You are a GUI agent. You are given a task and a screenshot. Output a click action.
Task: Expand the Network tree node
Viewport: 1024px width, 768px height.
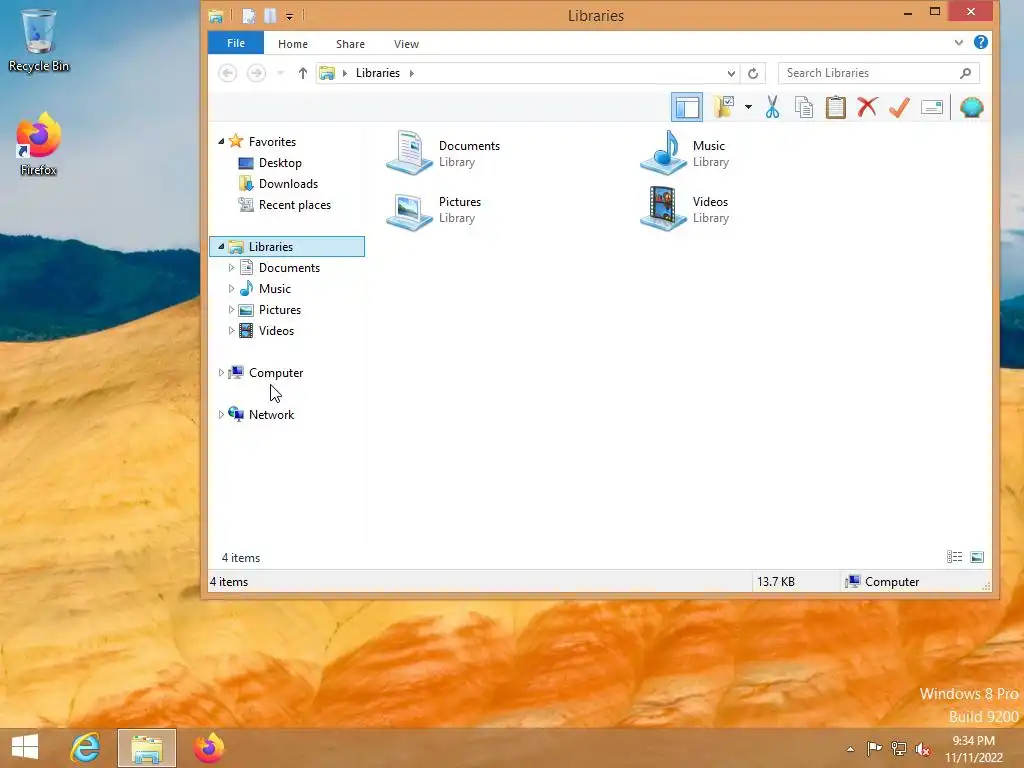[x=221, y=415]
